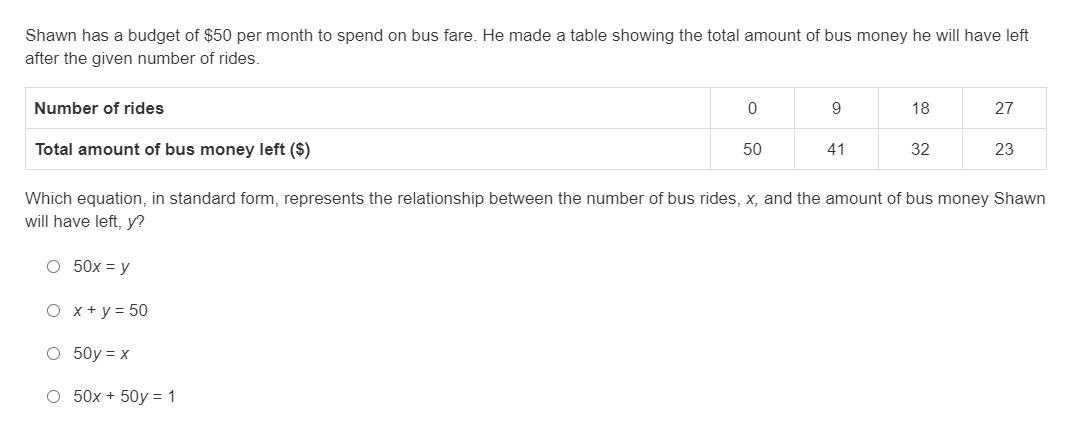Viewport: 1068px width, 436px height.
Task: Click the money-left cell showing 41
Action: [836, 149]
